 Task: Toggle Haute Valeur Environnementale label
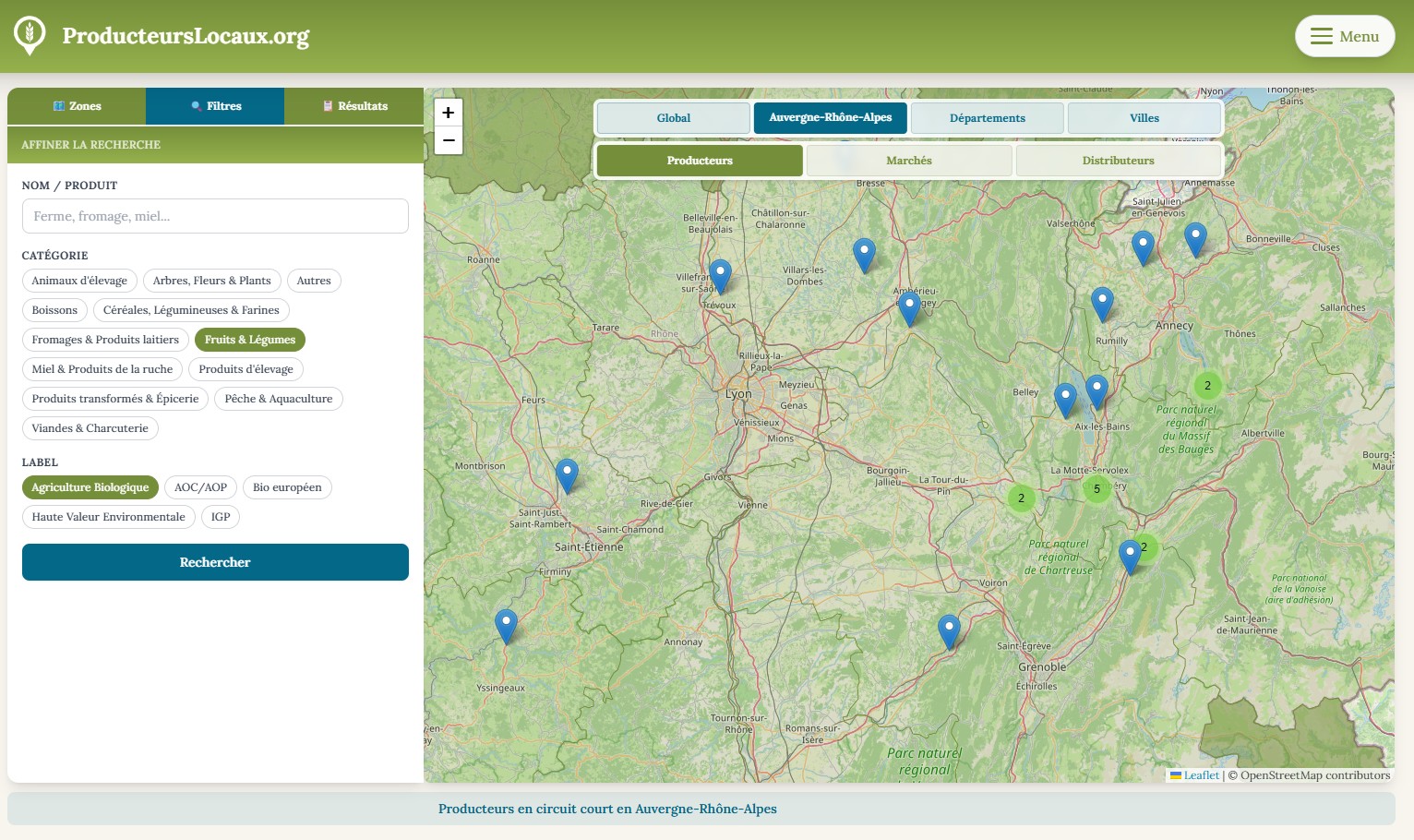109,517
